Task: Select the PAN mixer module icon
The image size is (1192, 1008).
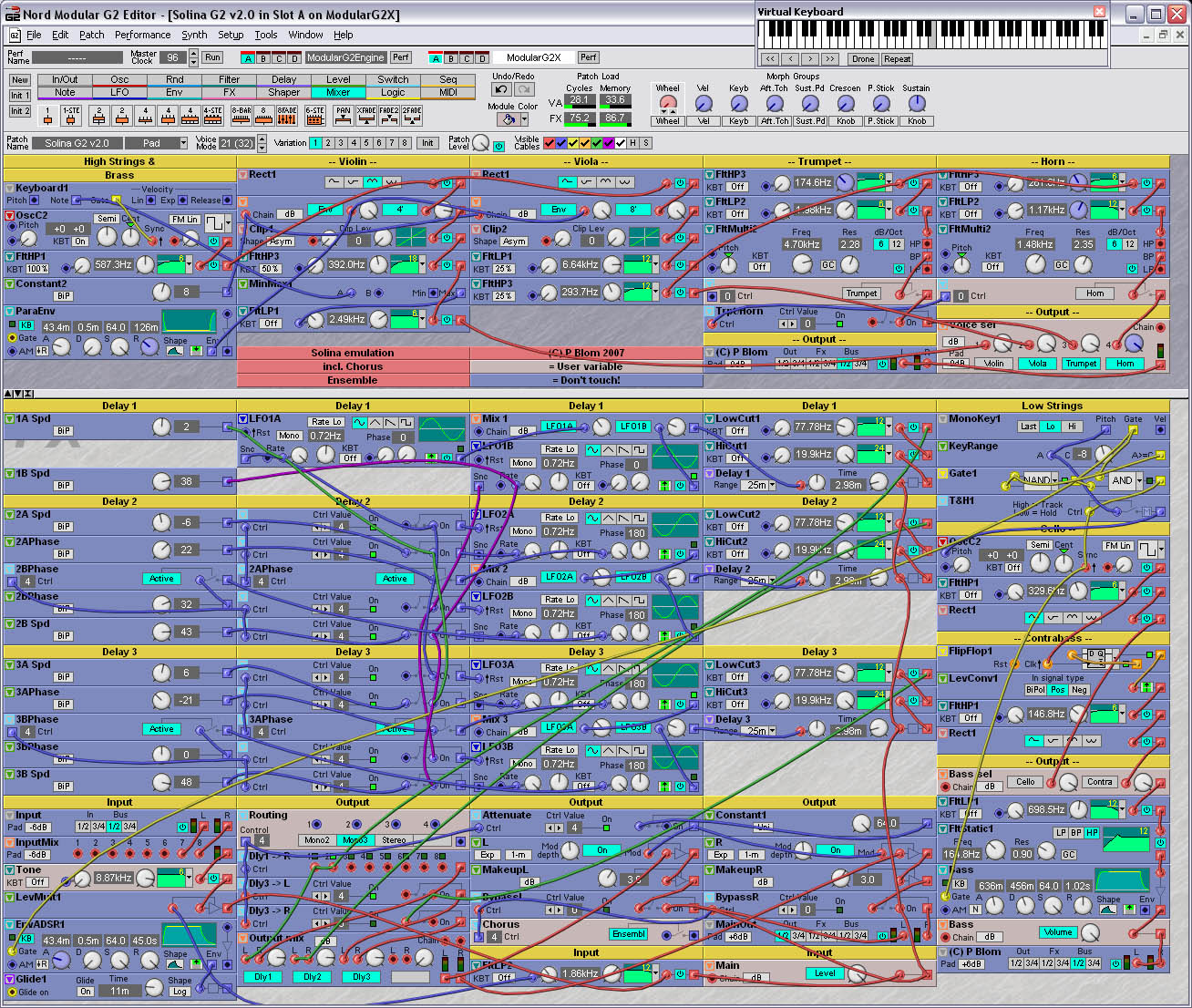Action: 343,116
